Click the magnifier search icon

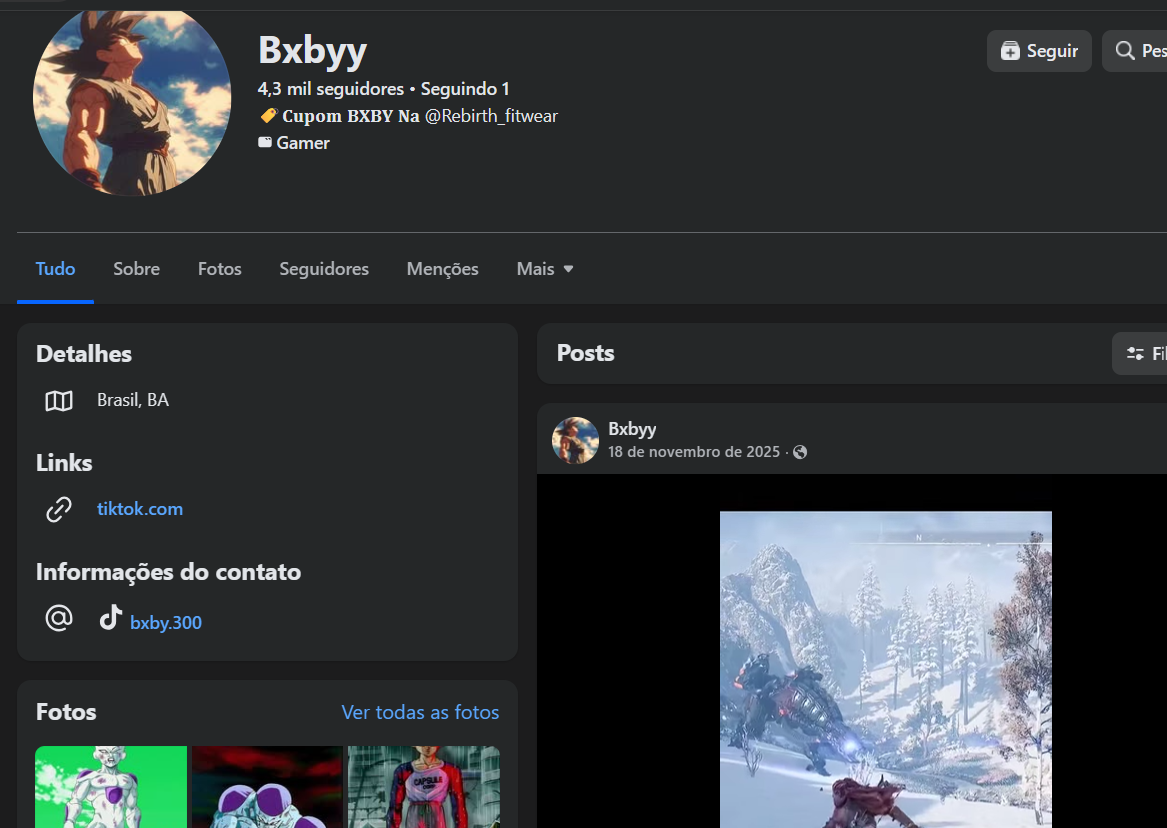click(x=1125, y=51)
